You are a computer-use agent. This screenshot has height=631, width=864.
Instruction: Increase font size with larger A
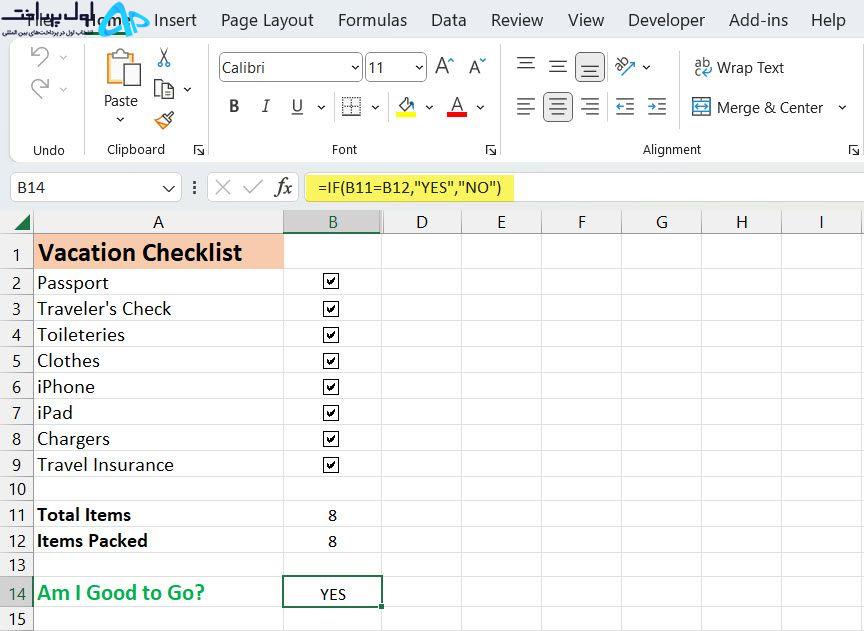(x=444, y=67)
